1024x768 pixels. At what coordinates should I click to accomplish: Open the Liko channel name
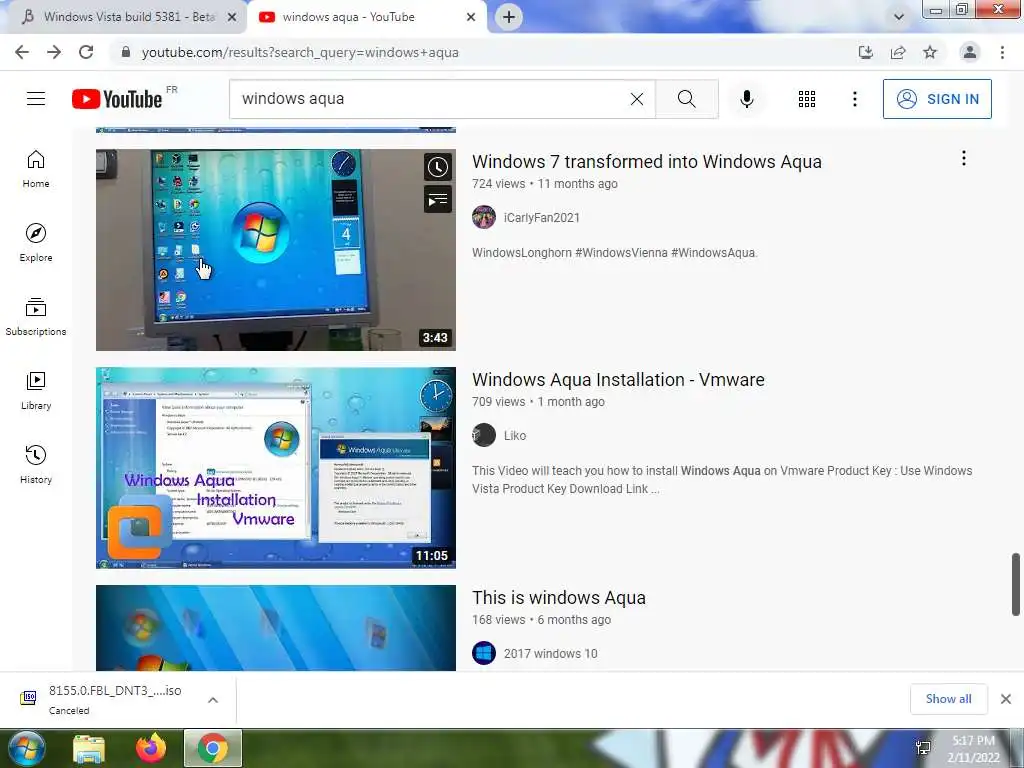[x=515, y=435]
